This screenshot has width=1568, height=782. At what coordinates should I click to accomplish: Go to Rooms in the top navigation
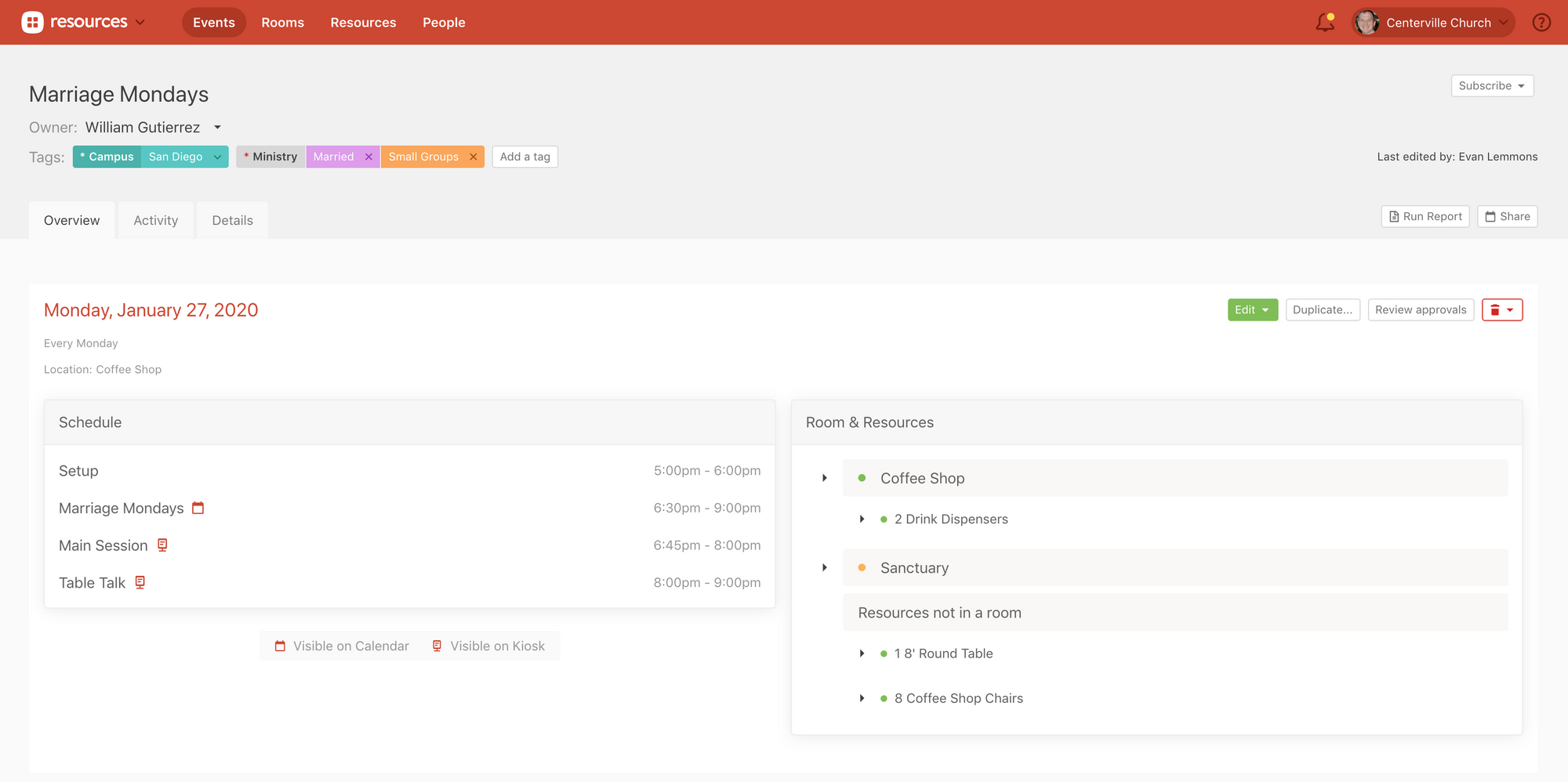[x=282, y=23]
